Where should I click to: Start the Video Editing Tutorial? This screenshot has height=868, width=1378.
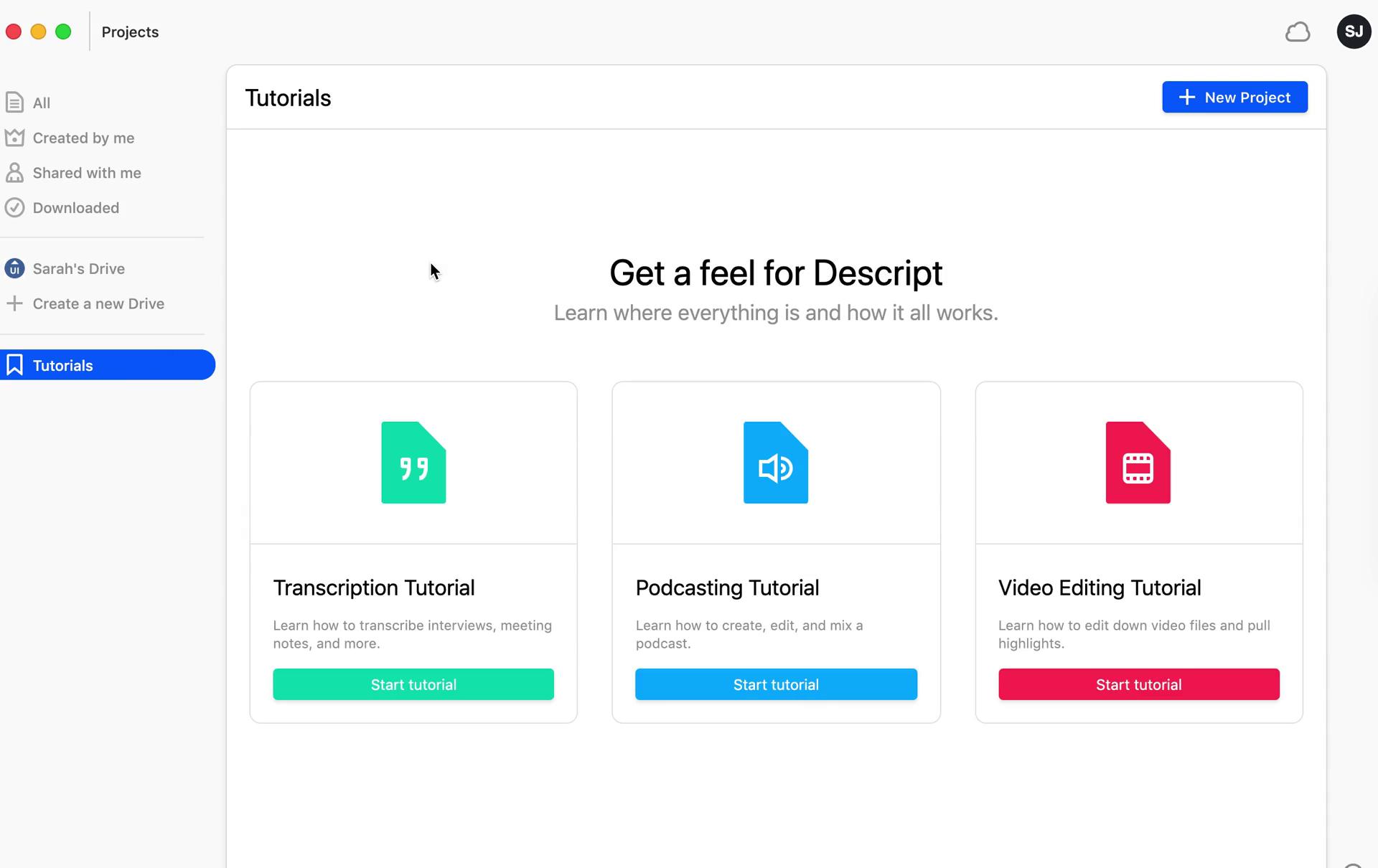click(x=1138, y=684)
